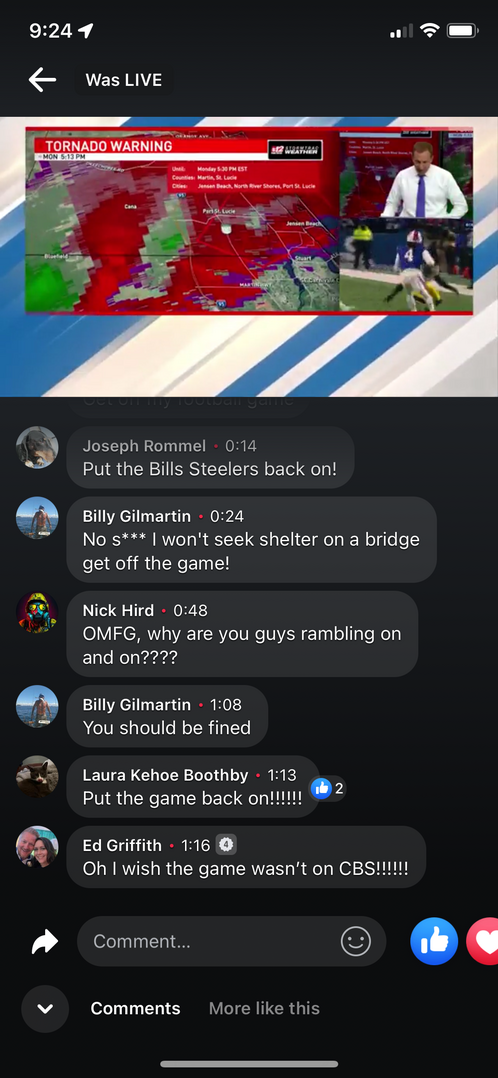Open Billy Gilmartin's name on bridge comment
This screenshot has width=498, height=1078.
[137, 516]
